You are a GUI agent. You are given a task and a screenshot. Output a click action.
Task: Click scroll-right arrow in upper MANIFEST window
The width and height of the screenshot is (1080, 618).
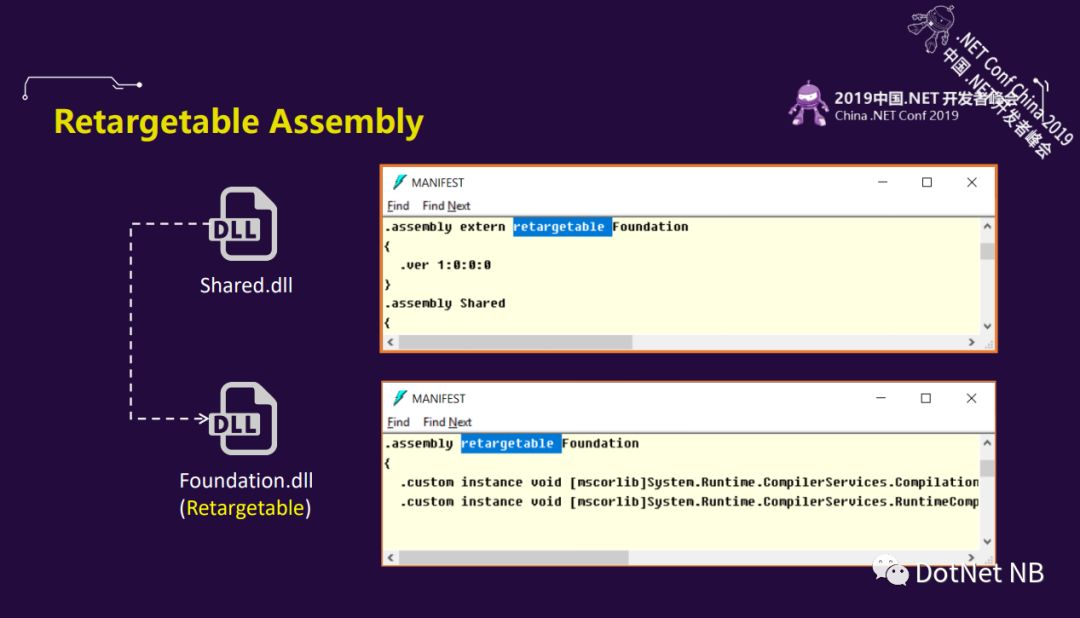pos(972,342)
